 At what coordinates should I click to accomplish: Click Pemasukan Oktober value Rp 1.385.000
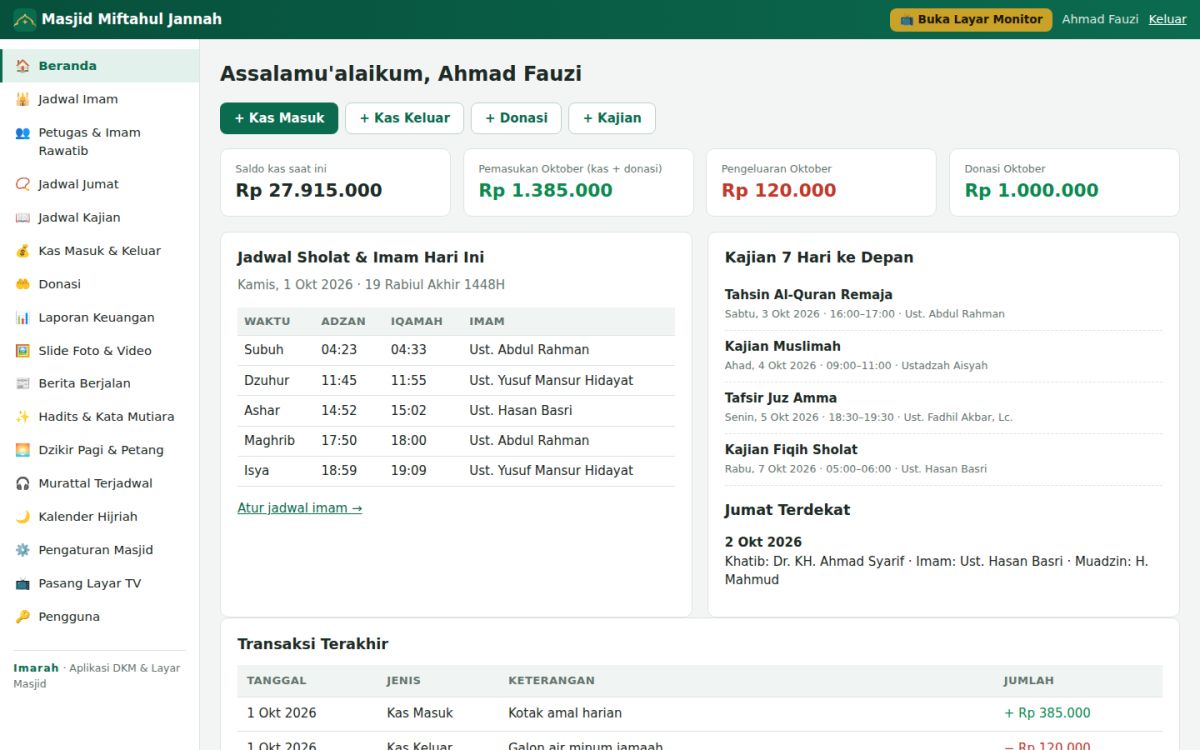[x=546, y=190]
